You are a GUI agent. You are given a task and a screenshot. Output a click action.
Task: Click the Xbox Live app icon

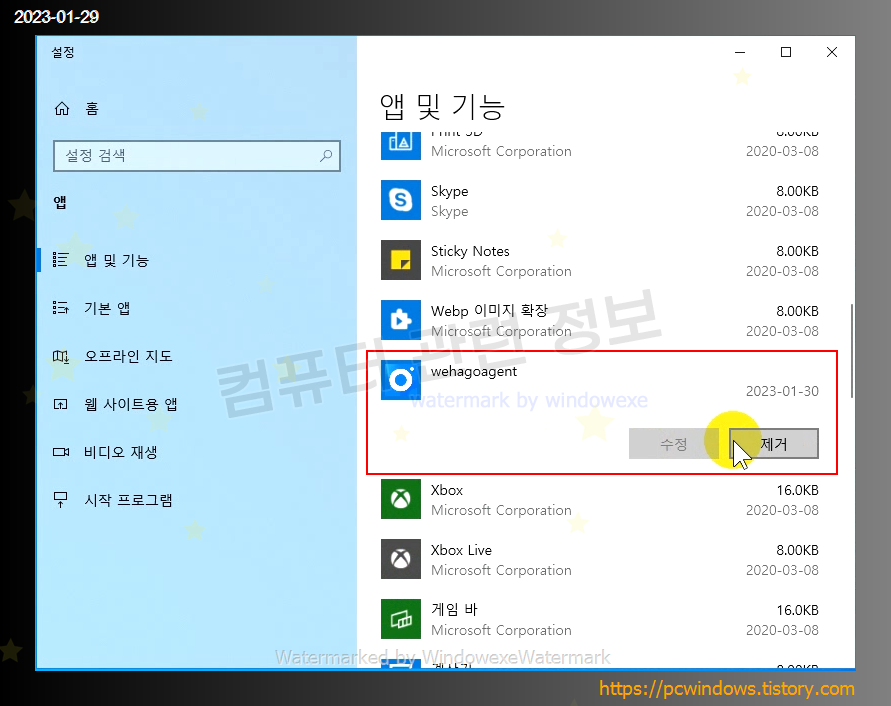coord(401,559)
